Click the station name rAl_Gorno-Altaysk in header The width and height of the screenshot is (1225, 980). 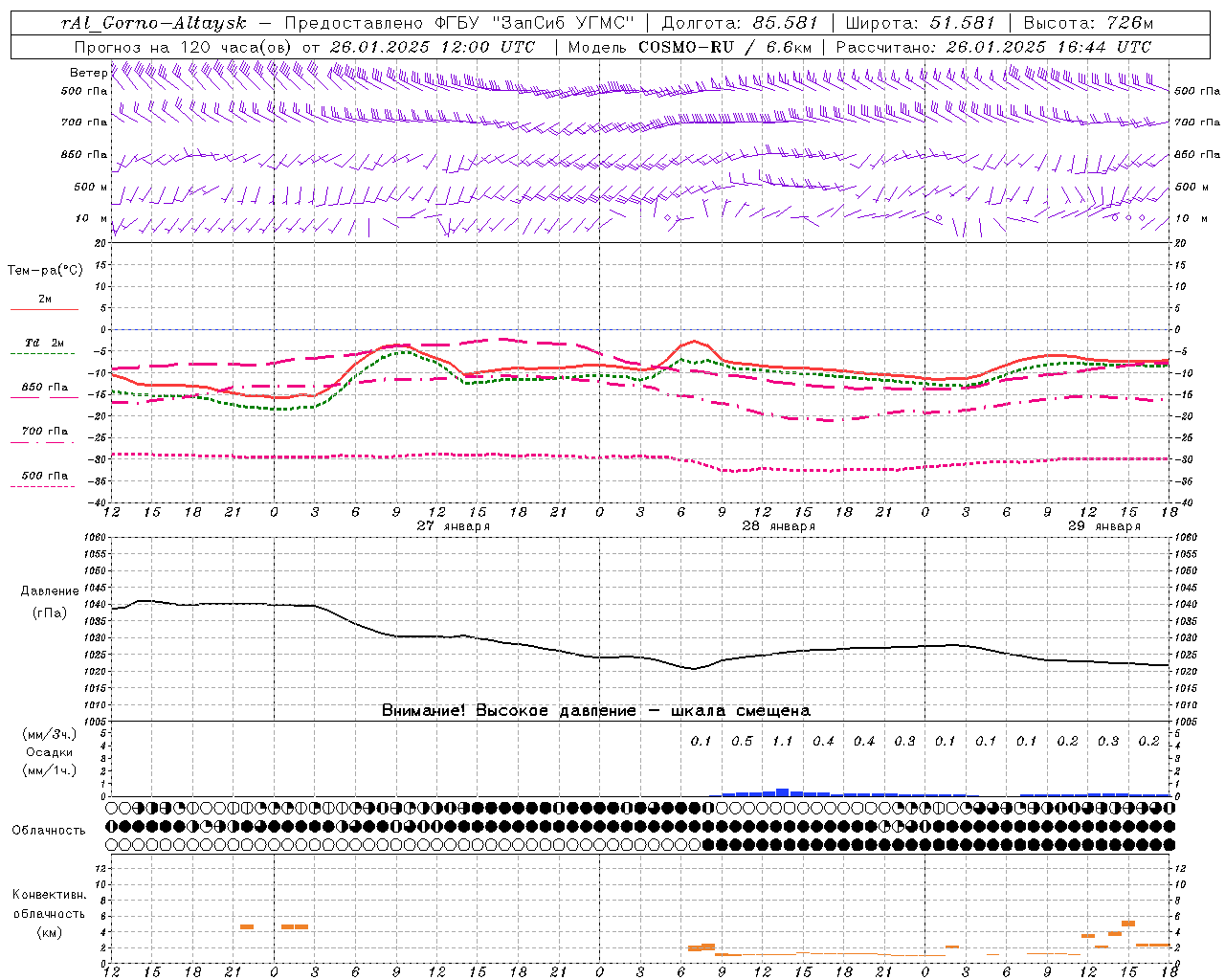pyautogui.click(x=153, y=23)
